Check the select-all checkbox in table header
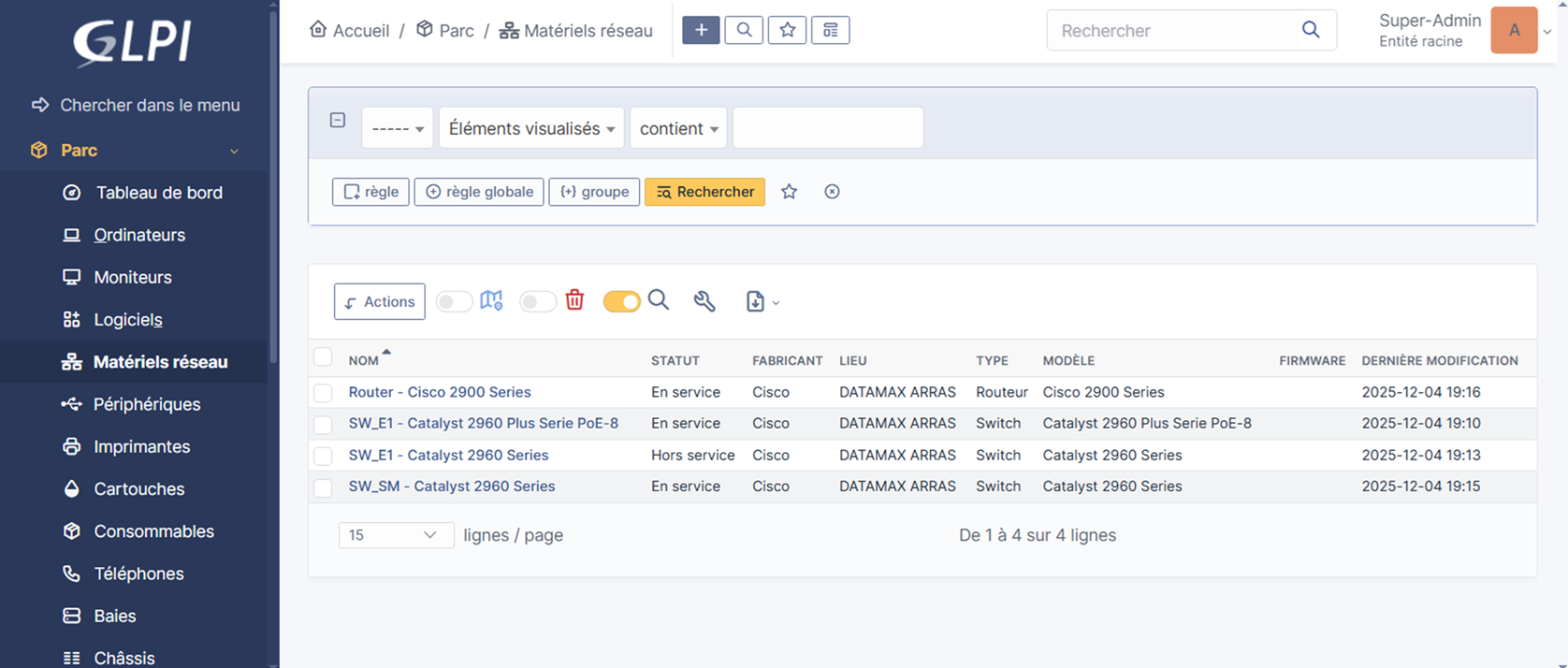This screenshot has width=1568, height=668. click(x=323, y=356)
